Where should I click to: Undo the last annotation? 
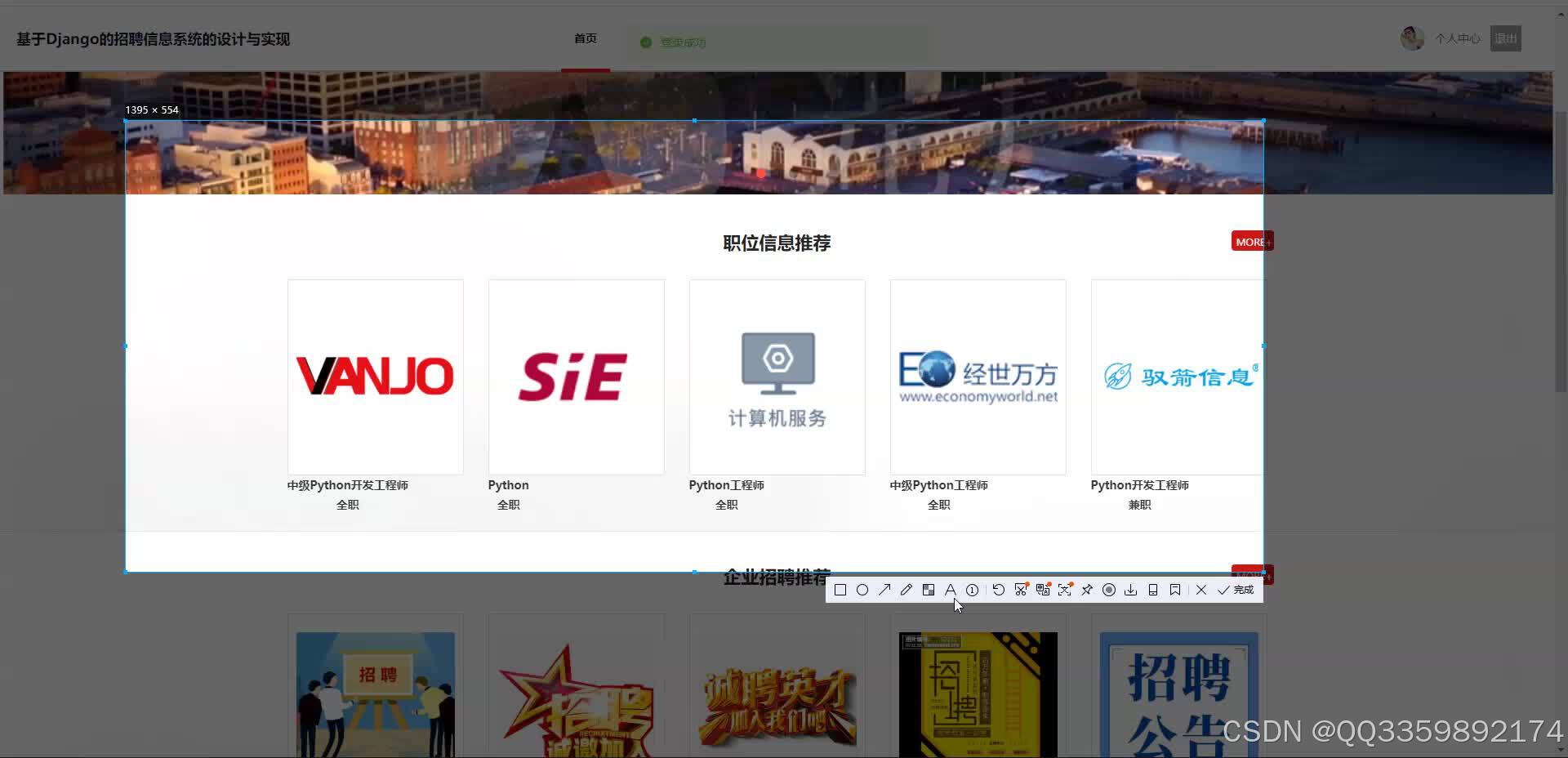[x=999, y=590]
